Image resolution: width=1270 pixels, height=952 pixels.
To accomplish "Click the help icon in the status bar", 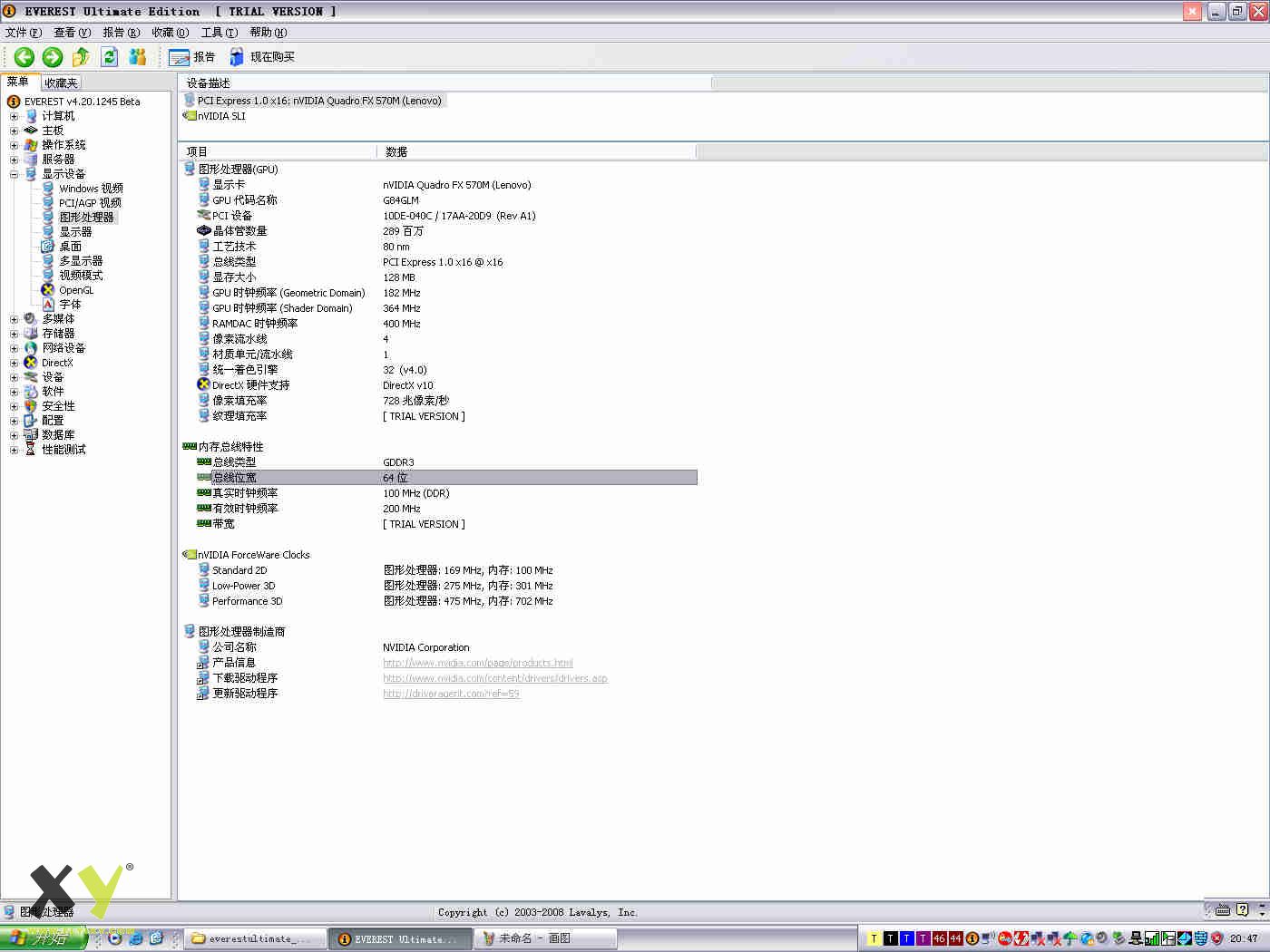I will point(1242,910).
